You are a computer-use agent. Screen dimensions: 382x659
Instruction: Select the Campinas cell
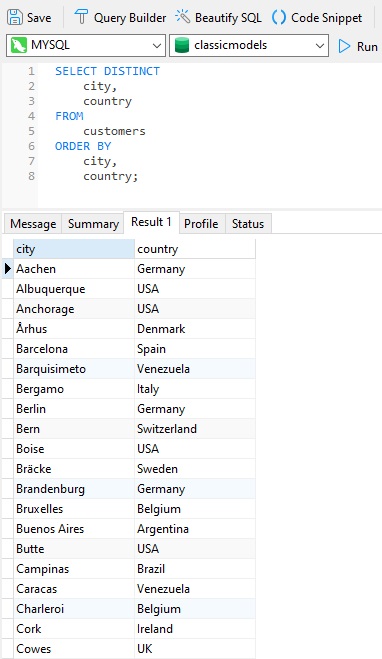[74, 569]
